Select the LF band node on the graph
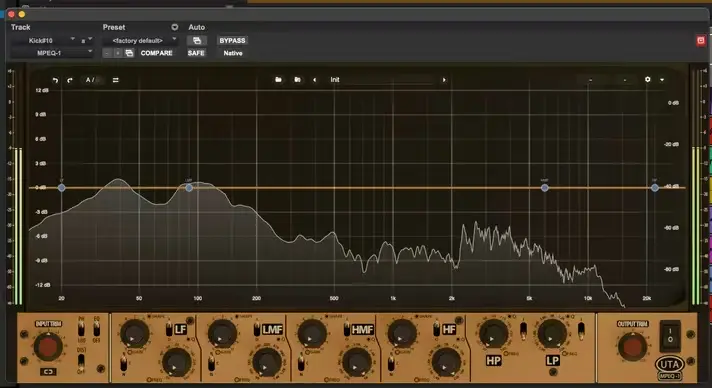Image resolution: width=712 pixels, height=388 pixels. click(62, 188)
